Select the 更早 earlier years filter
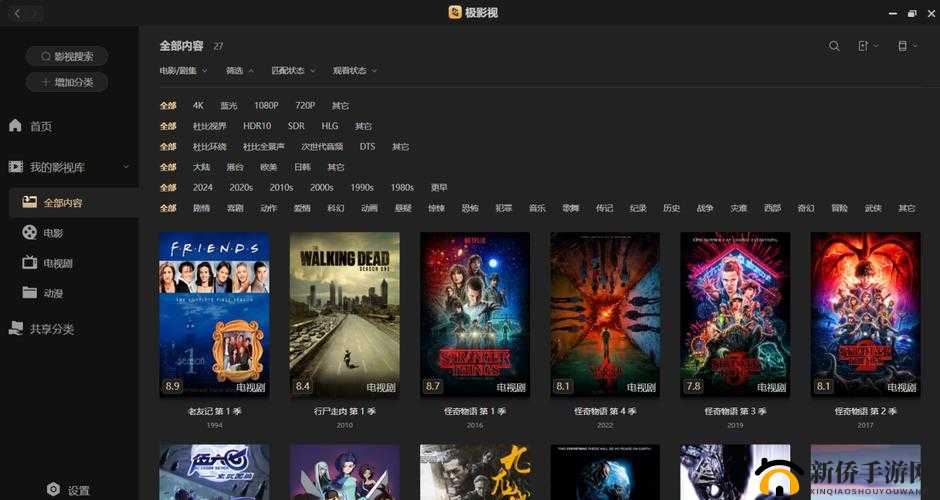Image resolution: width=940 pixels, height=500 pixels. coord(439,188)
